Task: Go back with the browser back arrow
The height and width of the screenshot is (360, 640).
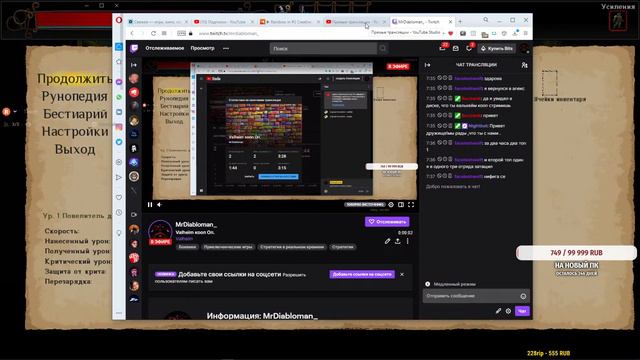Action: (132, 33)
